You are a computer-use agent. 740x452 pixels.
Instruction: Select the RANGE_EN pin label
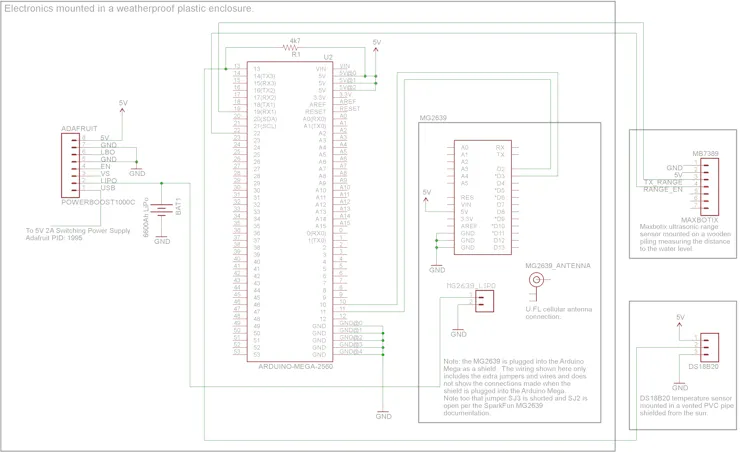point(663,190)
